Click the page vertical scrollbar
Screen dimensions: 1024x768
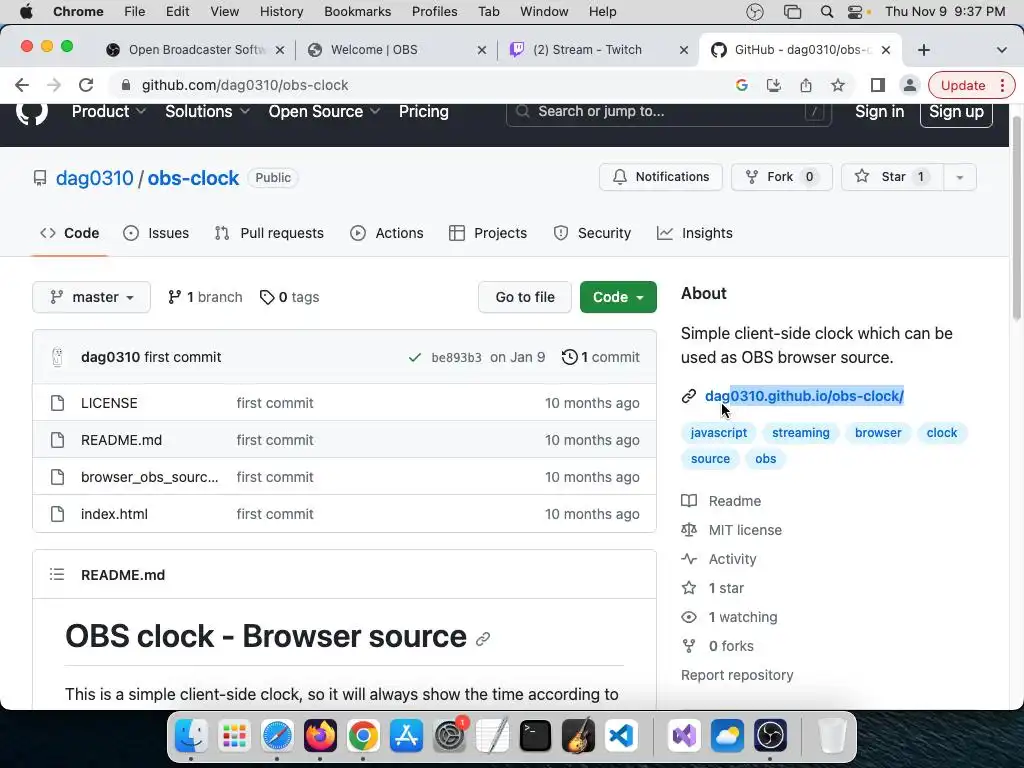1016,217
